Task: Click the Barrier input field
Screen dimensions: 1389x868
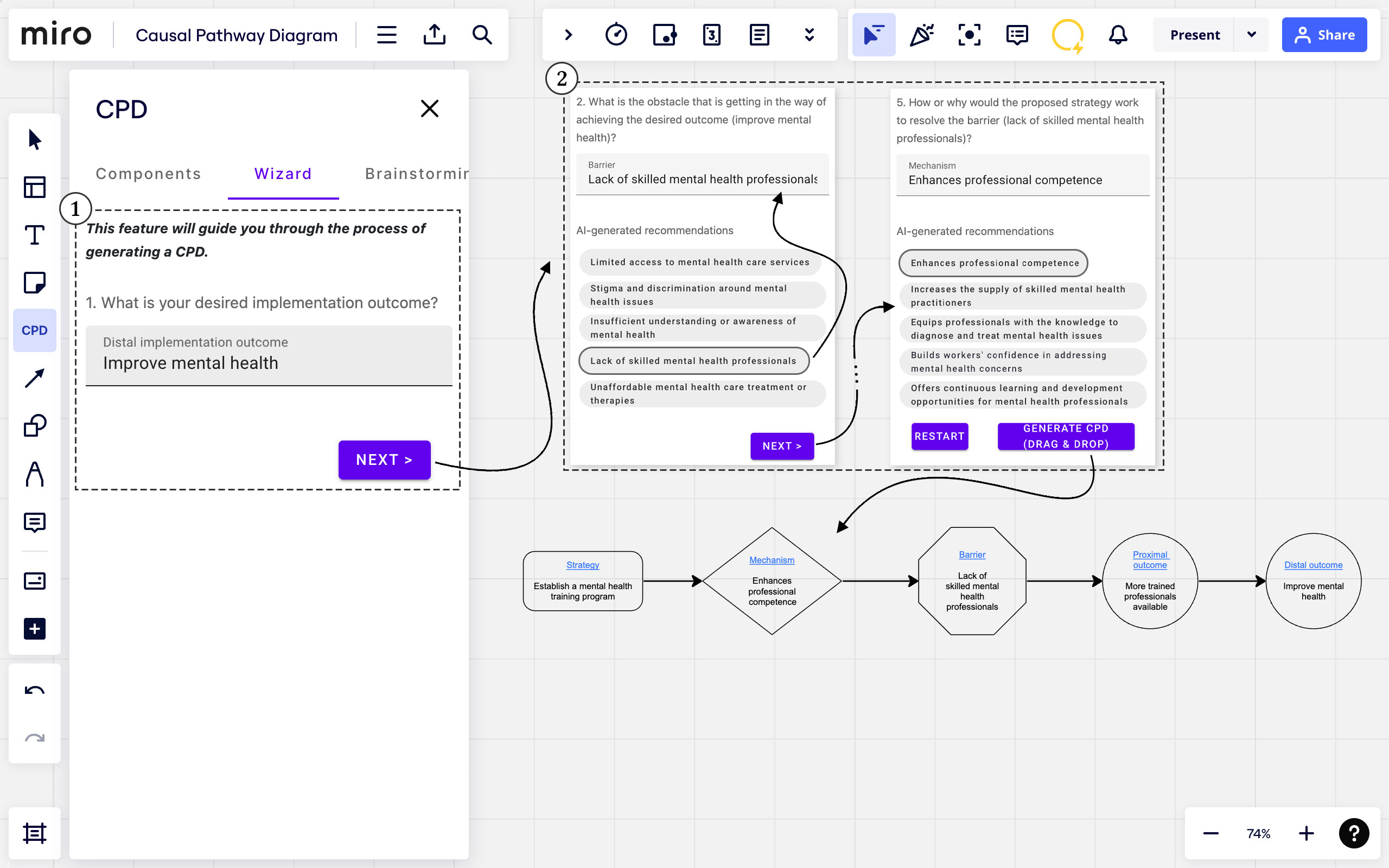Action: tap(702, 174)
